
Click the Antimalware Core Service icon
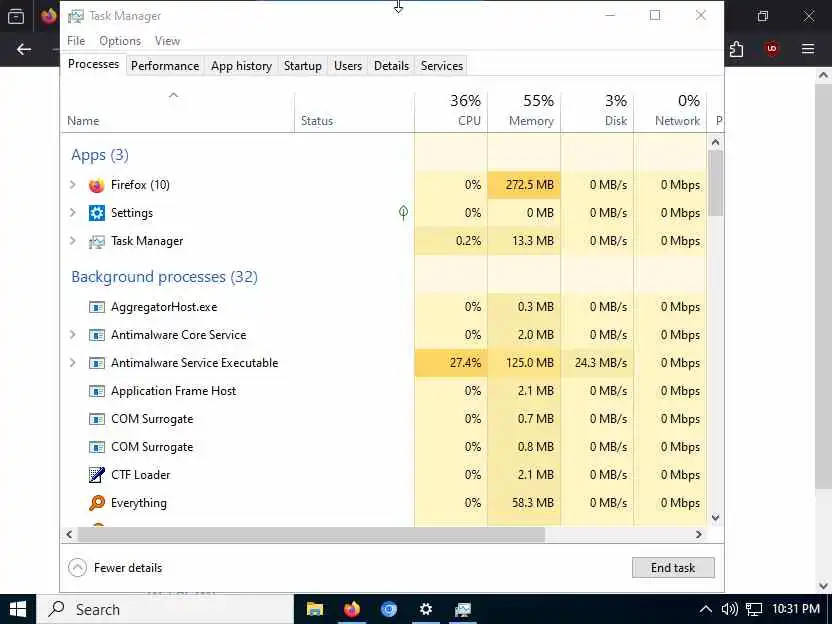tap(97, 335)
